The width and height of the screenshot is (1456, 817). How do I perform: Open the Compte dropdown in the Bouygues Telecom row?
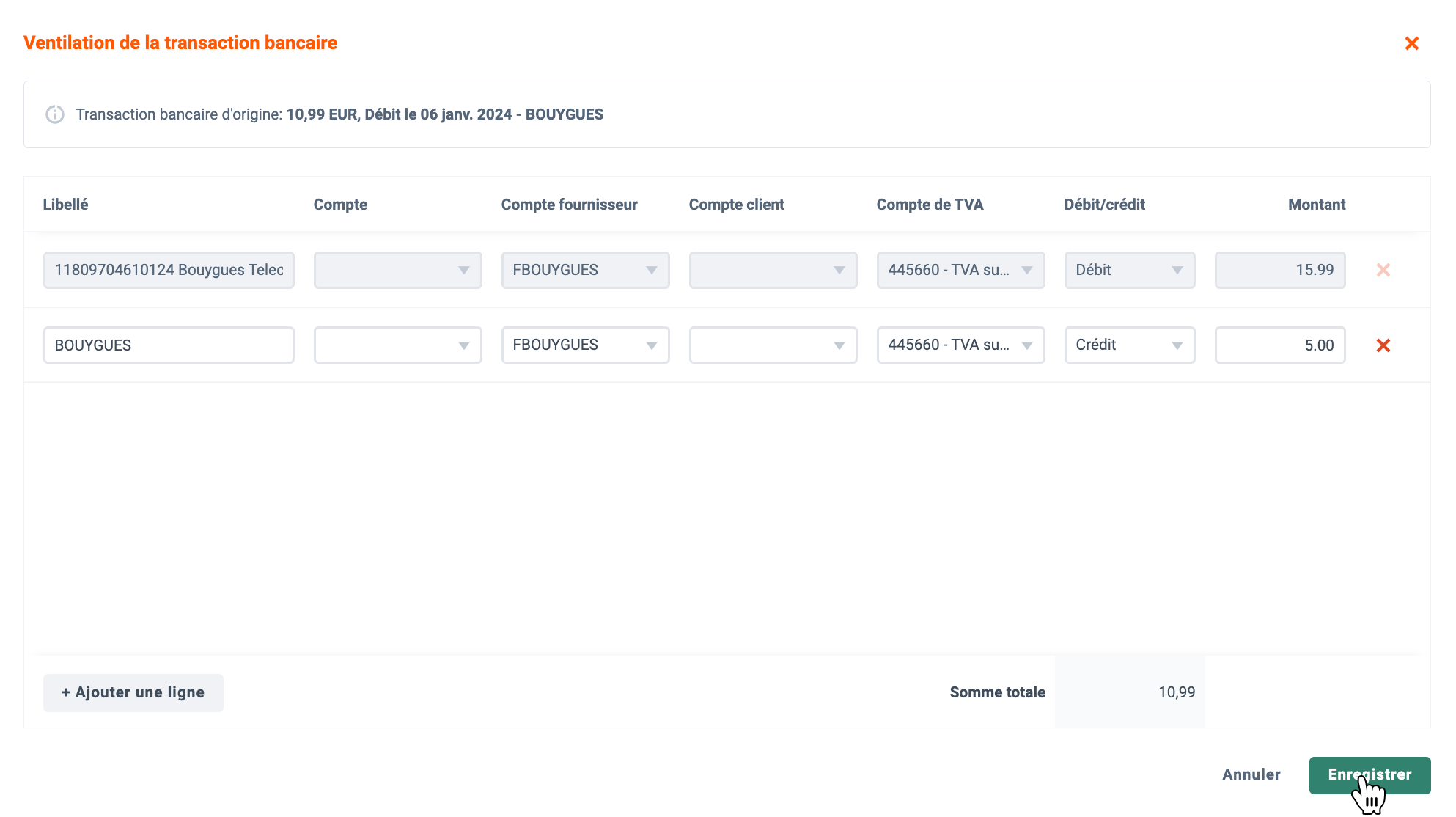pyautogui.click(x=397, y=270)
